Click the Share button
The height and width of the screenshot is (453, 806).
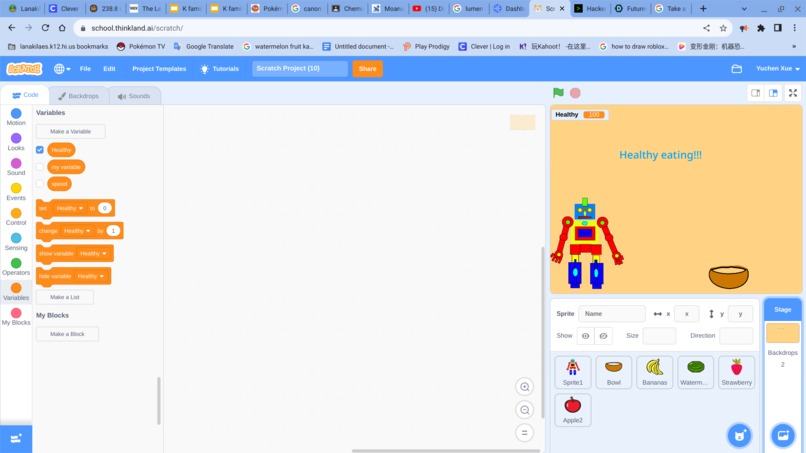(368, 68)
